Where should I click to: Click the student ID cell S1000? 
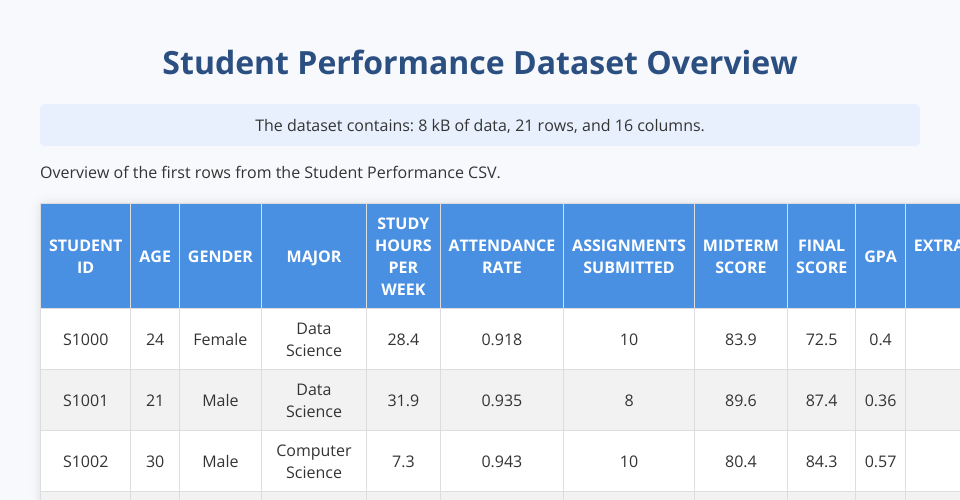tap(85, 339)
